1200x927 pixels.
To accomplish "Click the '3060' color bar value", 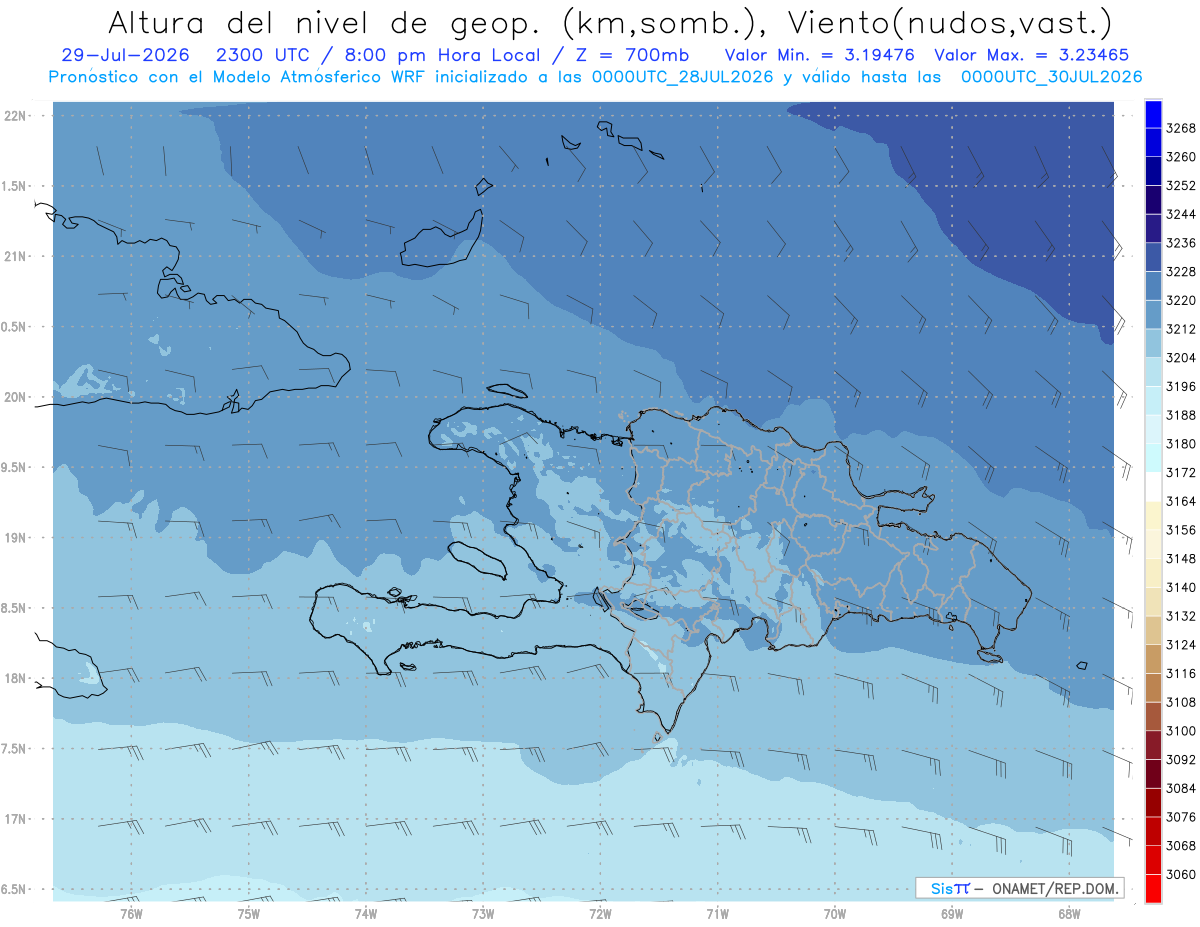I will pos(1181,875).
